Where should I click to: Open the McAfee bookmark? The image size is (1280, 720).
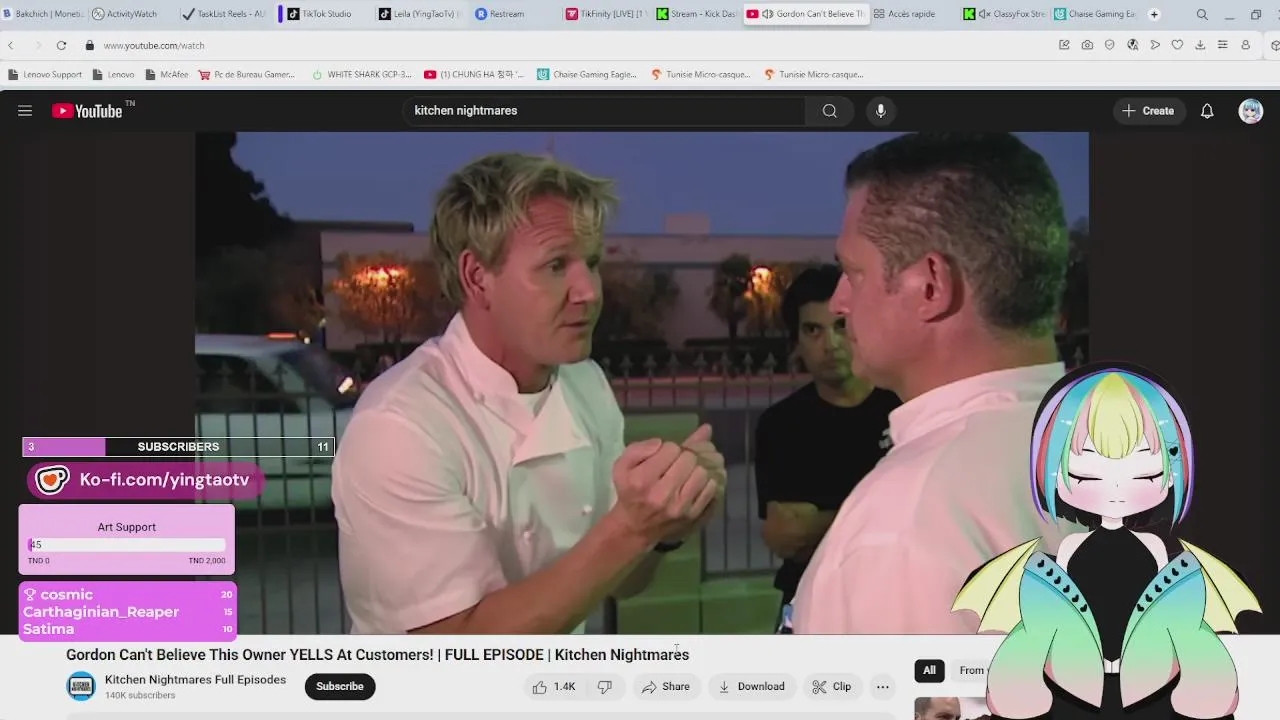click(167, 74)
